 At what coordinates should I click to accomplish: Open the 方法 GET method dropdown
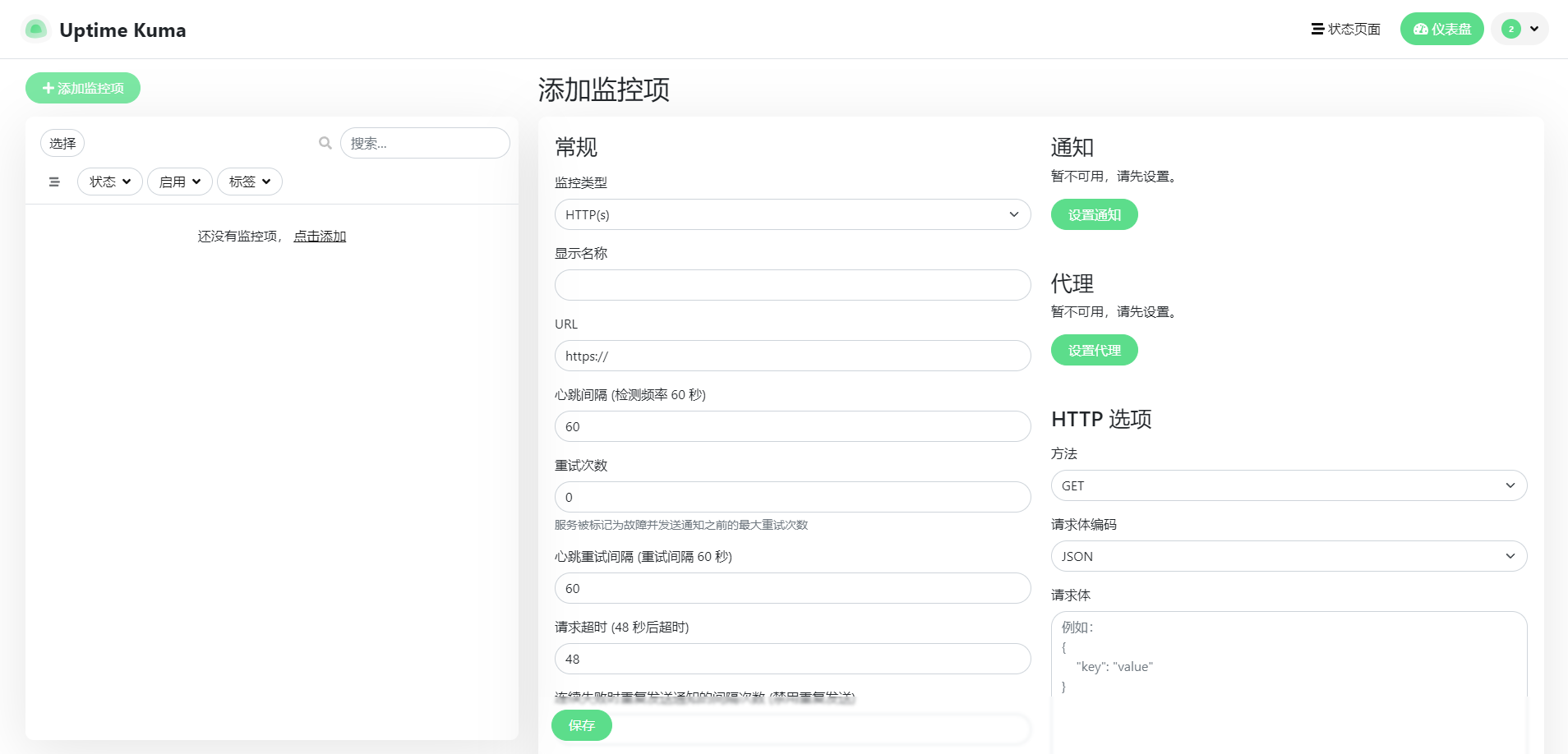tap(1289, 485)
